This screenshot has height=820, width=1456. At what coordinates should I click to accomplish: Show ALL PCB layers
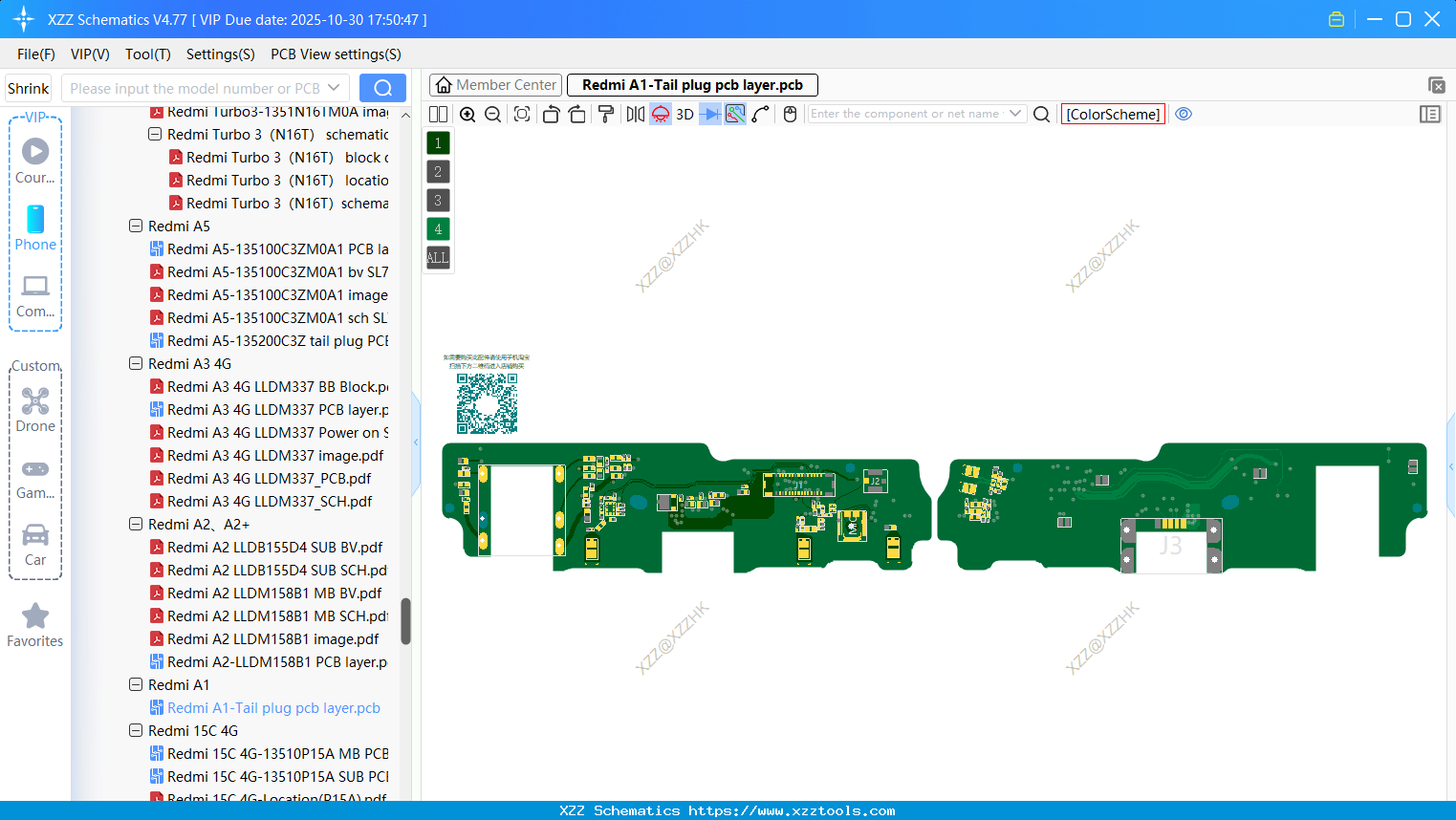[437, 257]
